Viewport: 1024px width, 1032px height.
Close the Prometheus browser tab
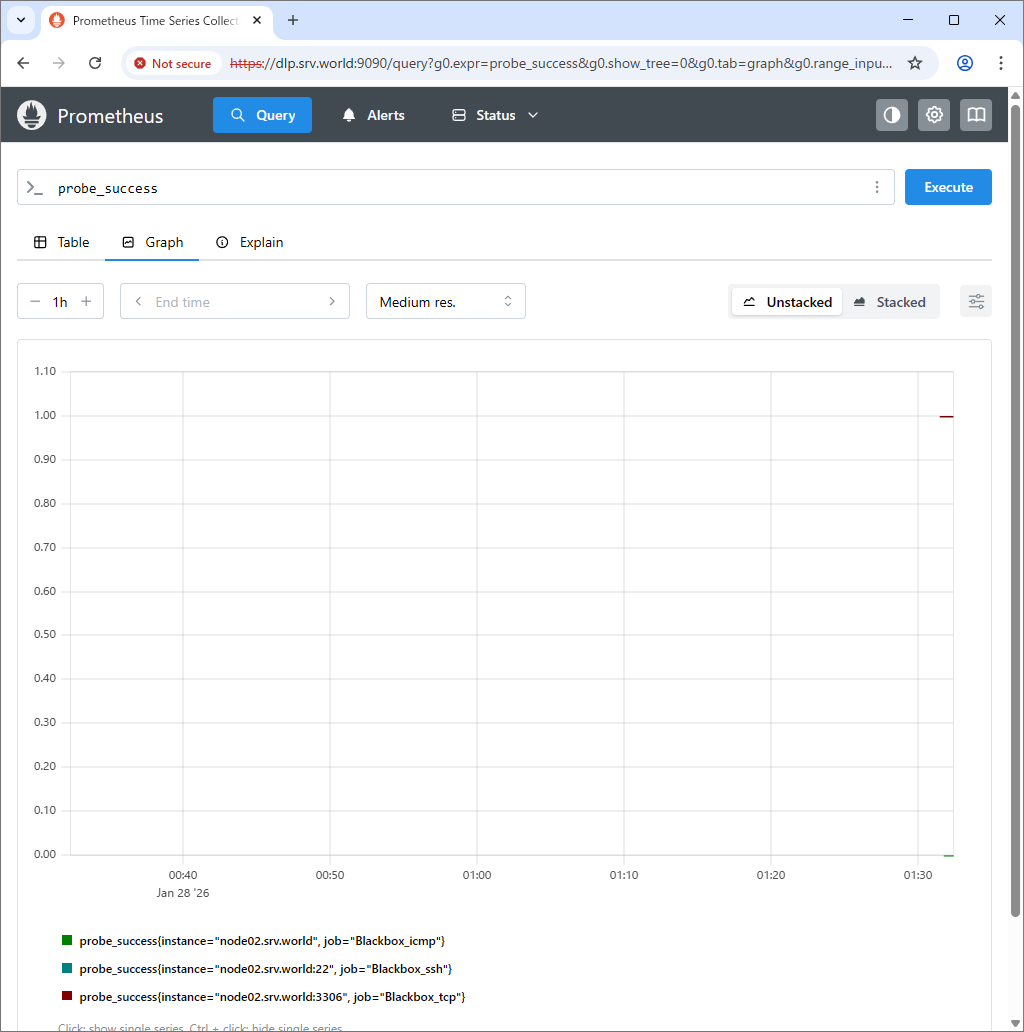coord(257,20)
